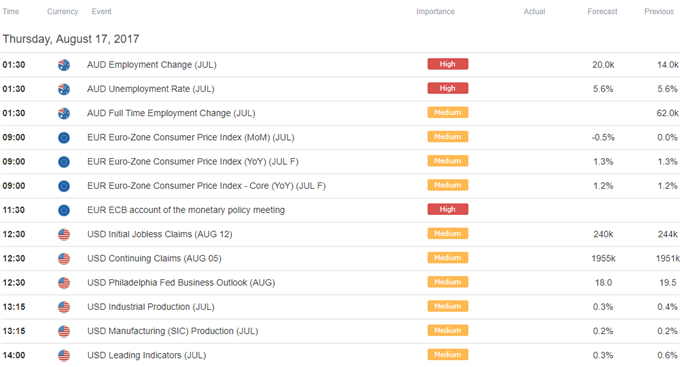The height and width of the screenshot is (367, 680).
Task: Click US flag icon for Industrial Production
Action: coord(64,307)
